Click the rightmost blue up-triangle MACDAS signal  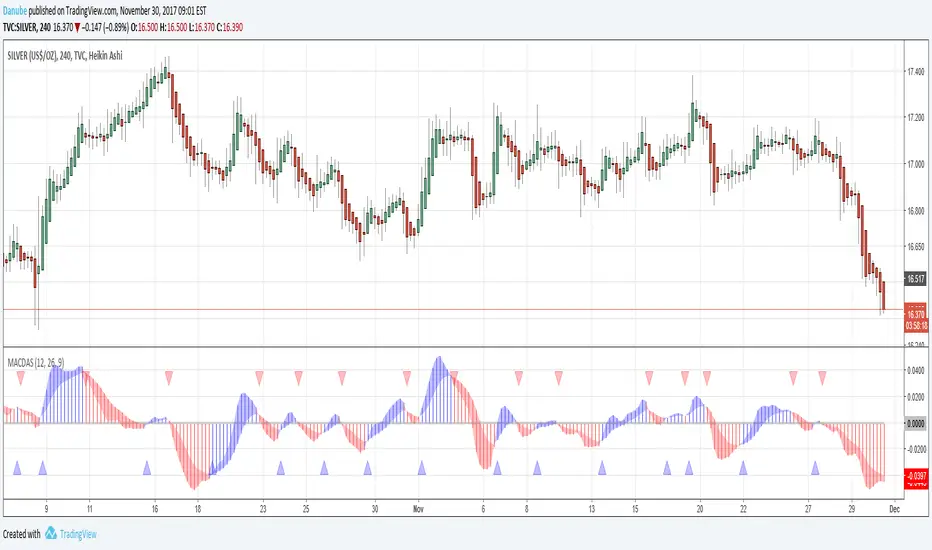tap(816, 467)
